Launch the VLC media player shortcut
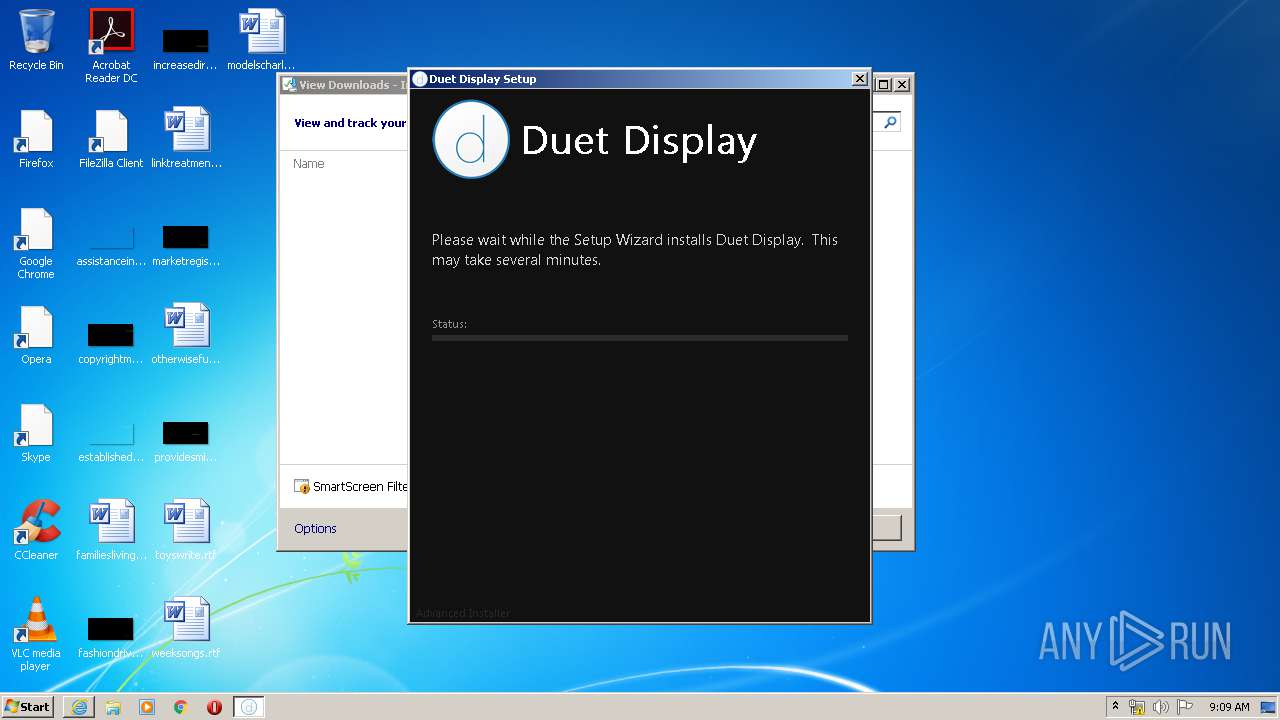Viewport: 1280px width, 720px height. pyautogui.click(x=36, y=634)
